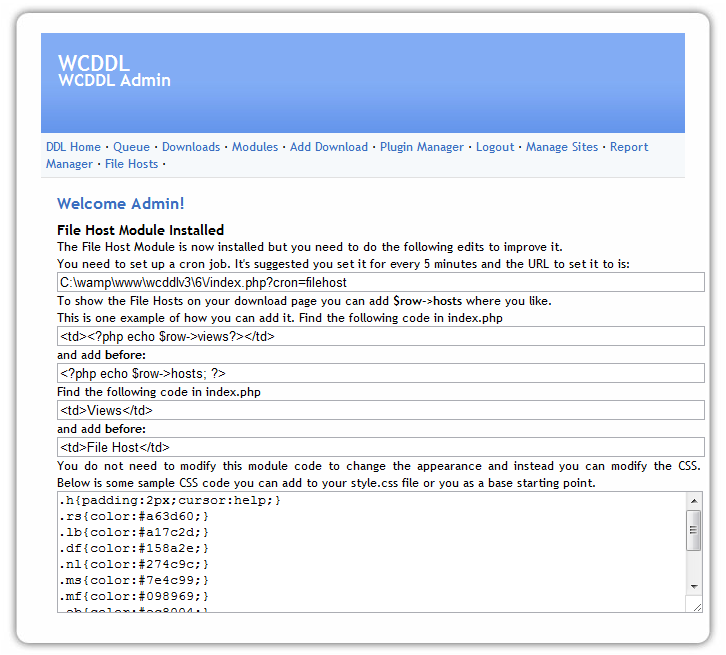Open Manage Sites page
Viewport: 726px width, 655px height.
[x=562, y=147]
